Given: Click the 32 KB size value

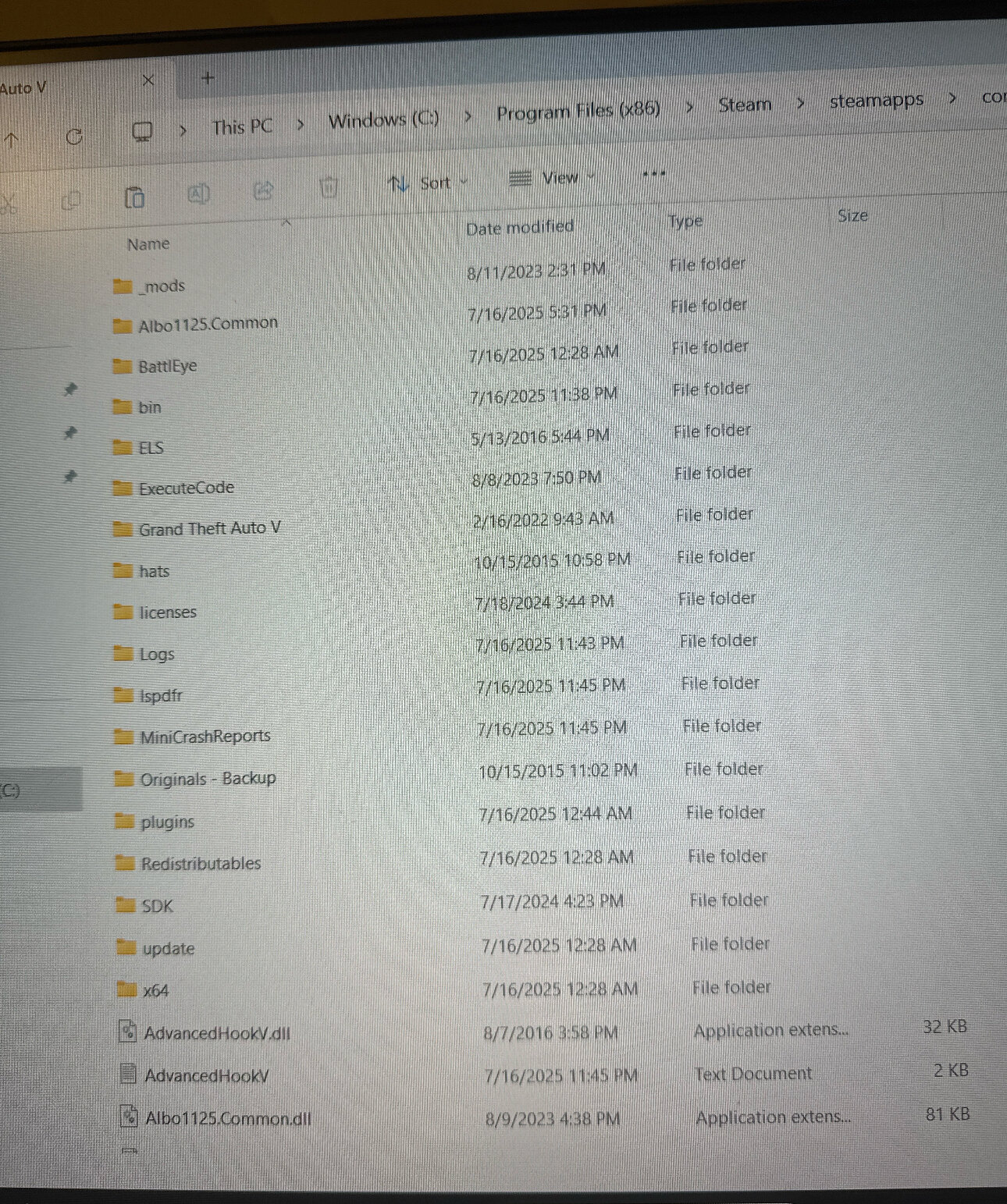Looking at the screenshot, I should coord(945,1026).
